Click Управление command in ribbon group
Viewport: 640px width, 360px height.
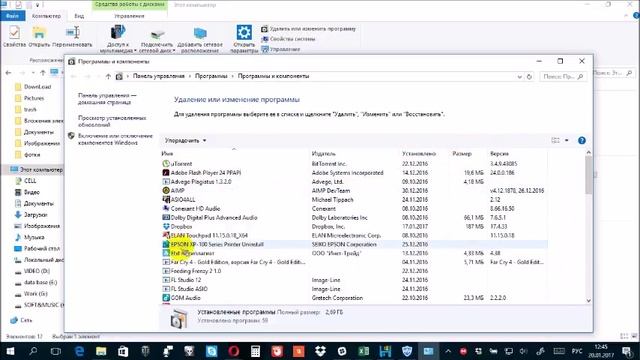281,49
